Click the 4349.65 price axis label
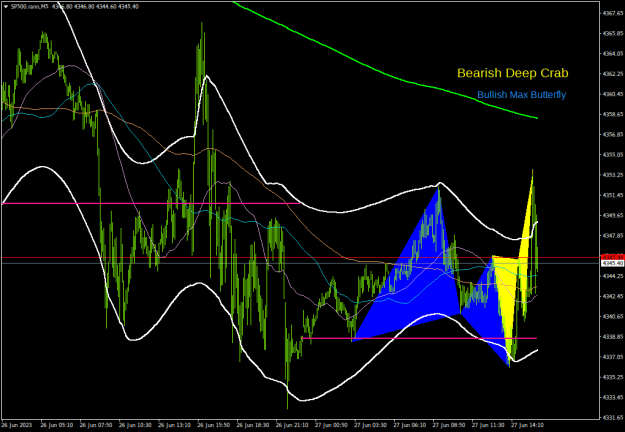 point(613,215)
